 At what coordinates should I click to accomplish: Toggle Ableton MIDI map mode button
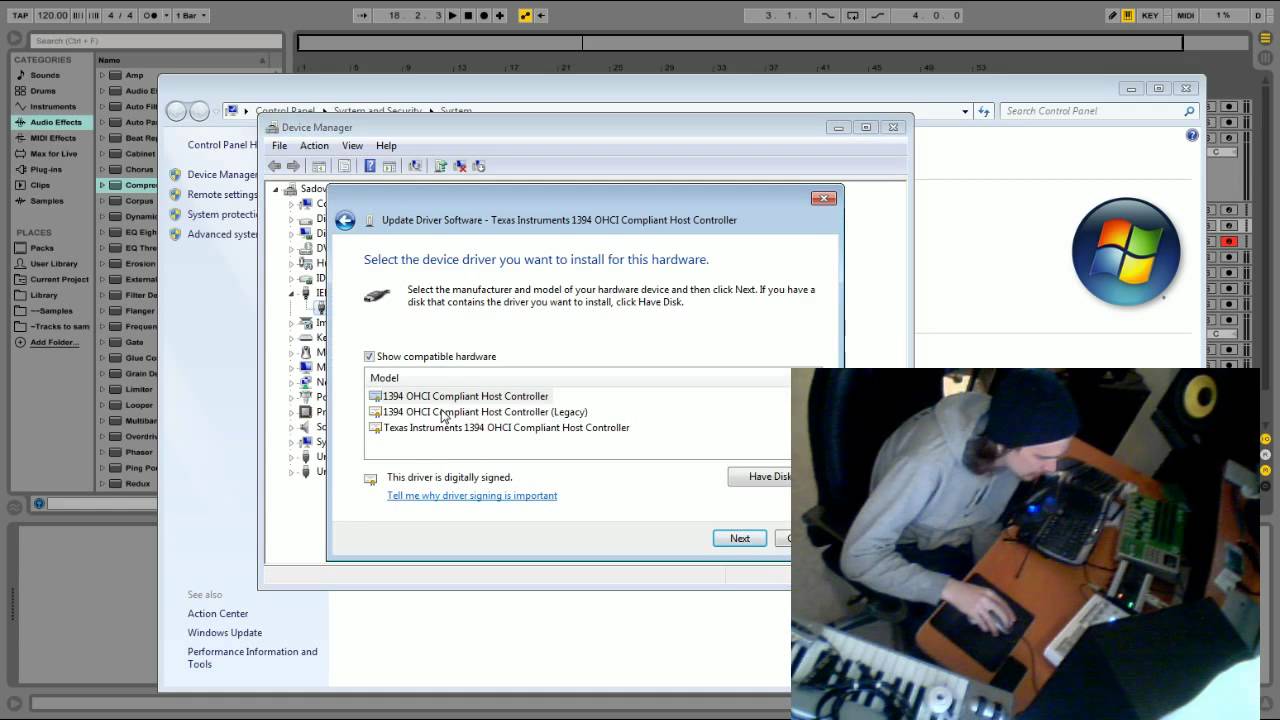(x=1186, y=15)
